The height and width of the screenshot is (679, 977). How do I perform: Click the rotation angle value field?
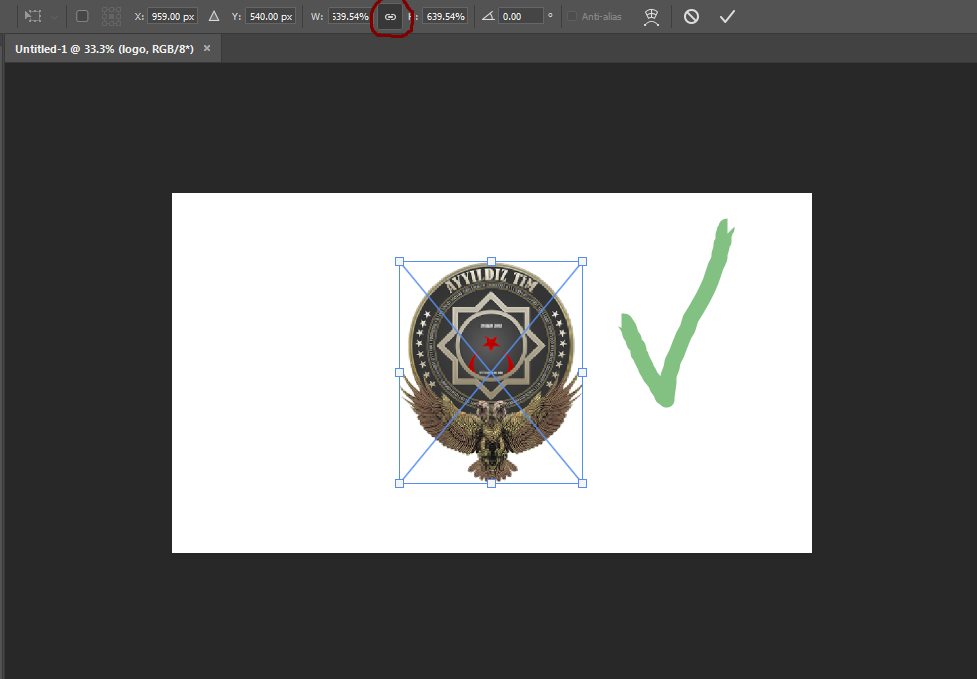tap(520, 17)
